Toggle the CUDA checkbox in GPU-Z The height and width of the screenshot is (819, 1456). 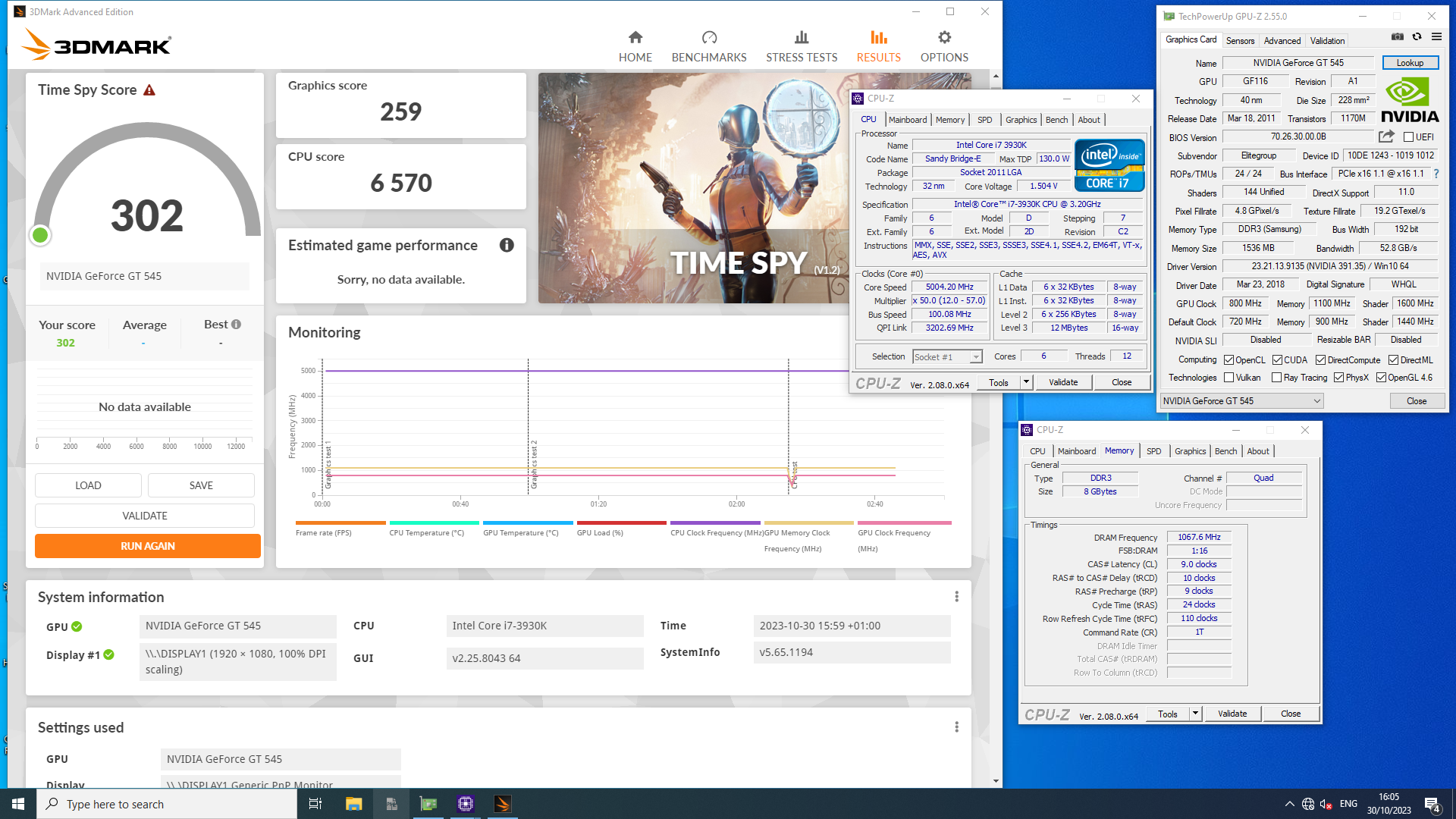(1278, 360)
